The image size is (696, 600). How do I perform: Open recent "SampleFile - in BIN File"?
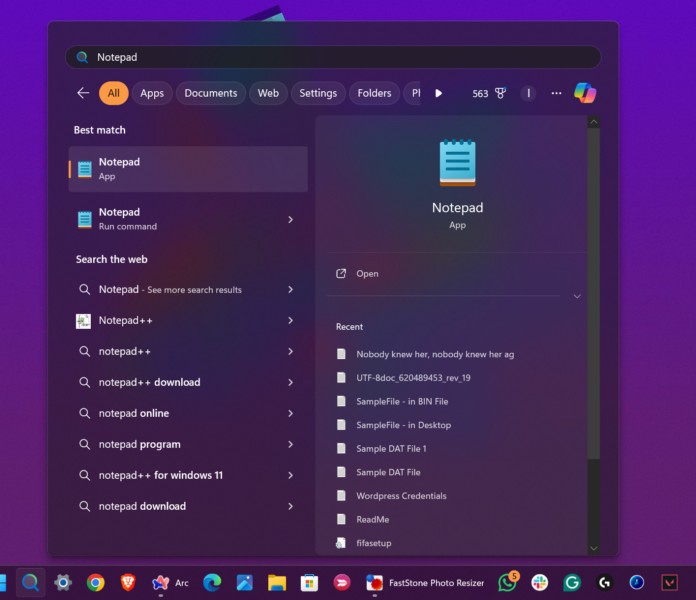[402, 401]
